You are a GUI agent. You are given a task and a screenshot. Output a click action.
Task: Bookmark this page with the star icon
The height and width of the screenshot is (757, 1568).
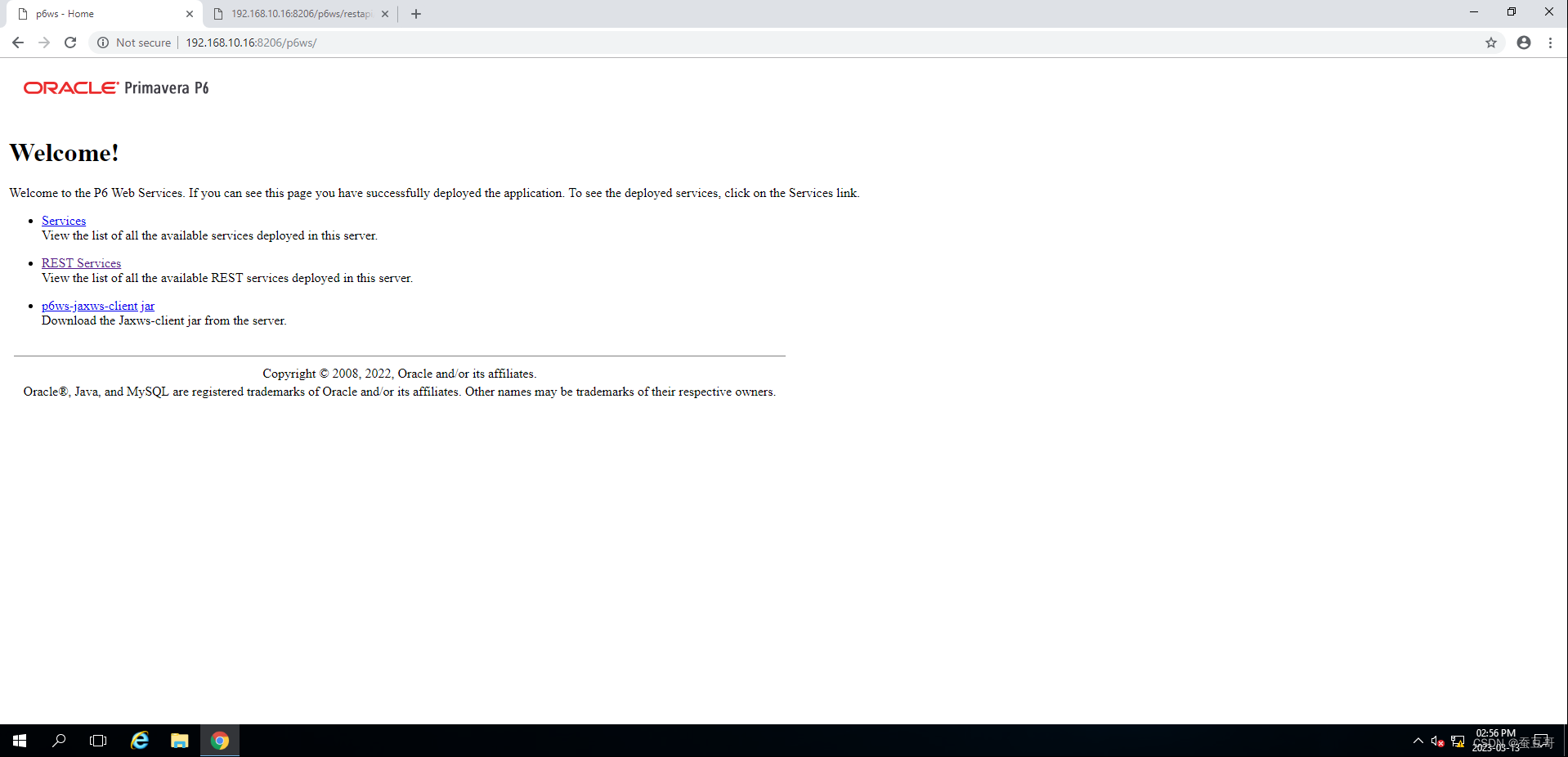tap(1491, 43)
